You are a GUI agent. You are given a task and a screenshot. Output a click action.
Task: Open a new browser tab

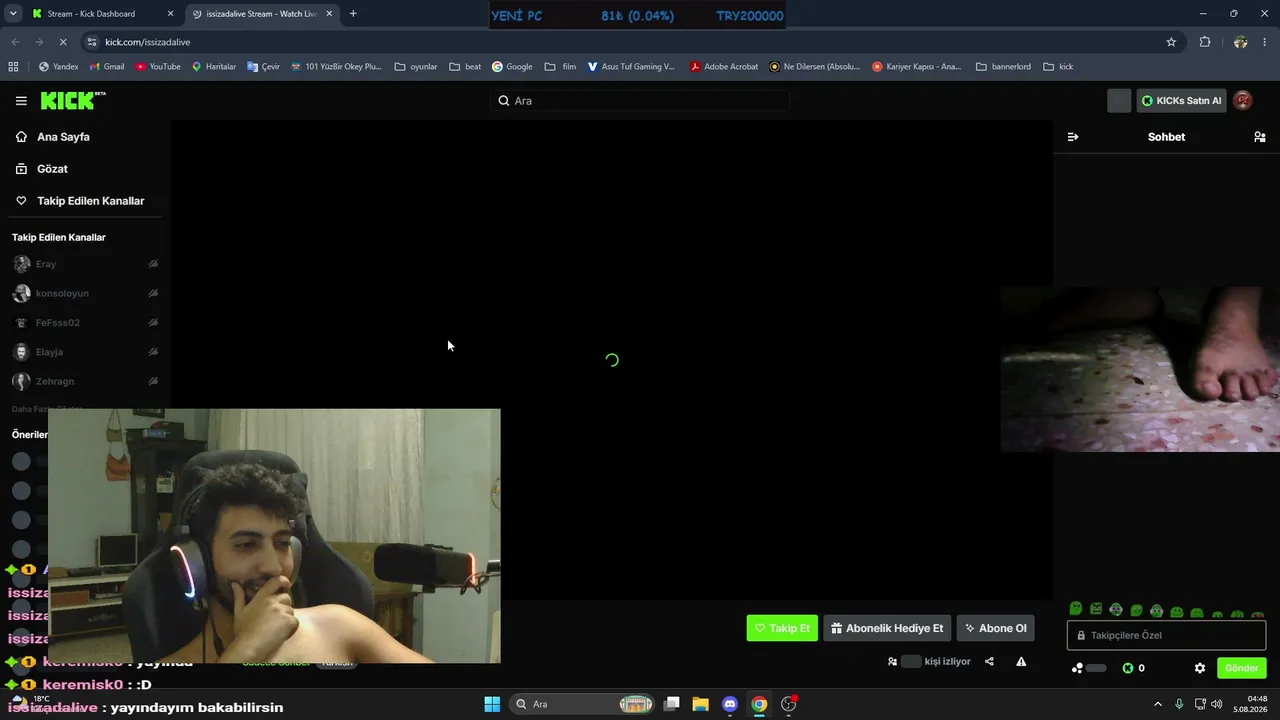coord(353,14)
